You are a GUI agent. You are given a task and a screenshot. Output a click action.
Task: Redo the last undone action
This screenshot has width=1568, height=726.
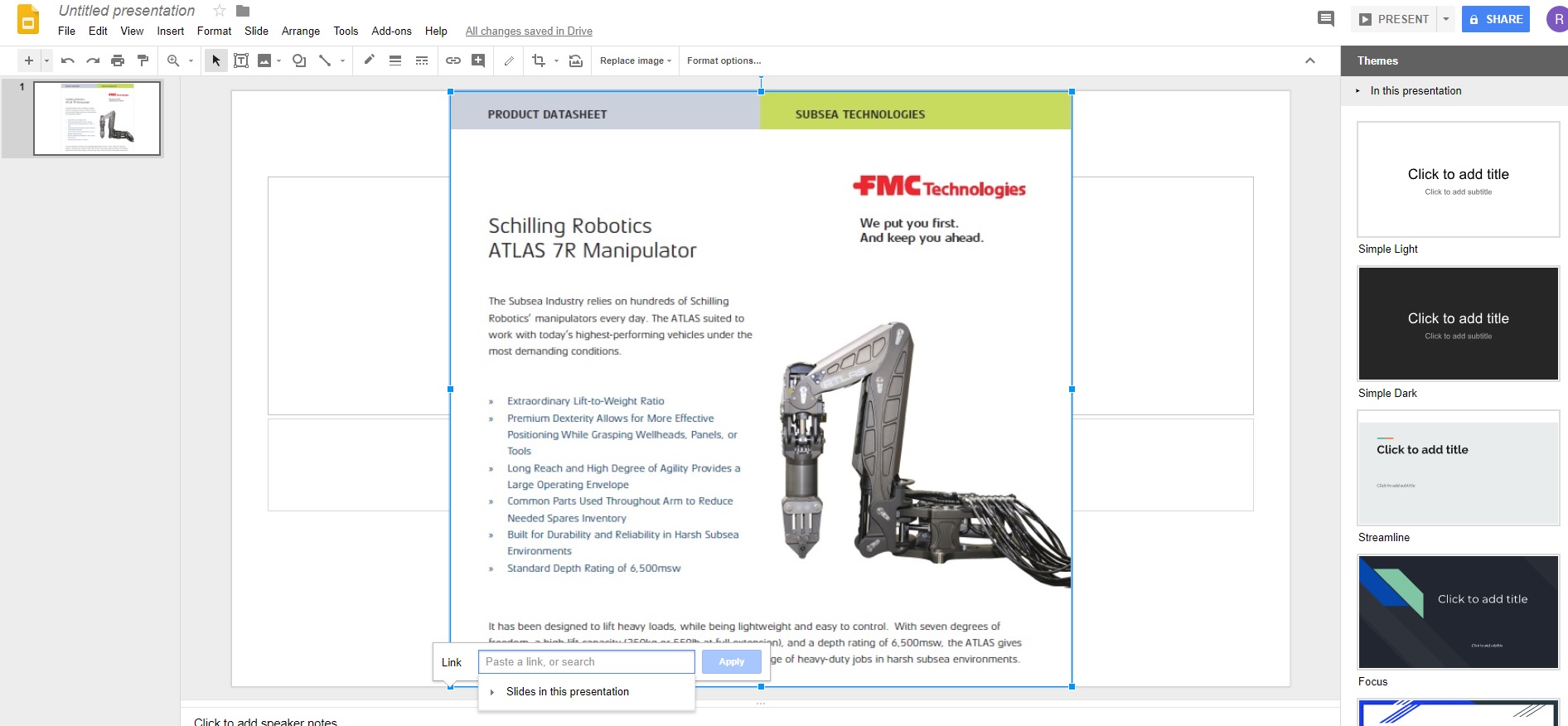pyautogui.click(x=93, y=60)
